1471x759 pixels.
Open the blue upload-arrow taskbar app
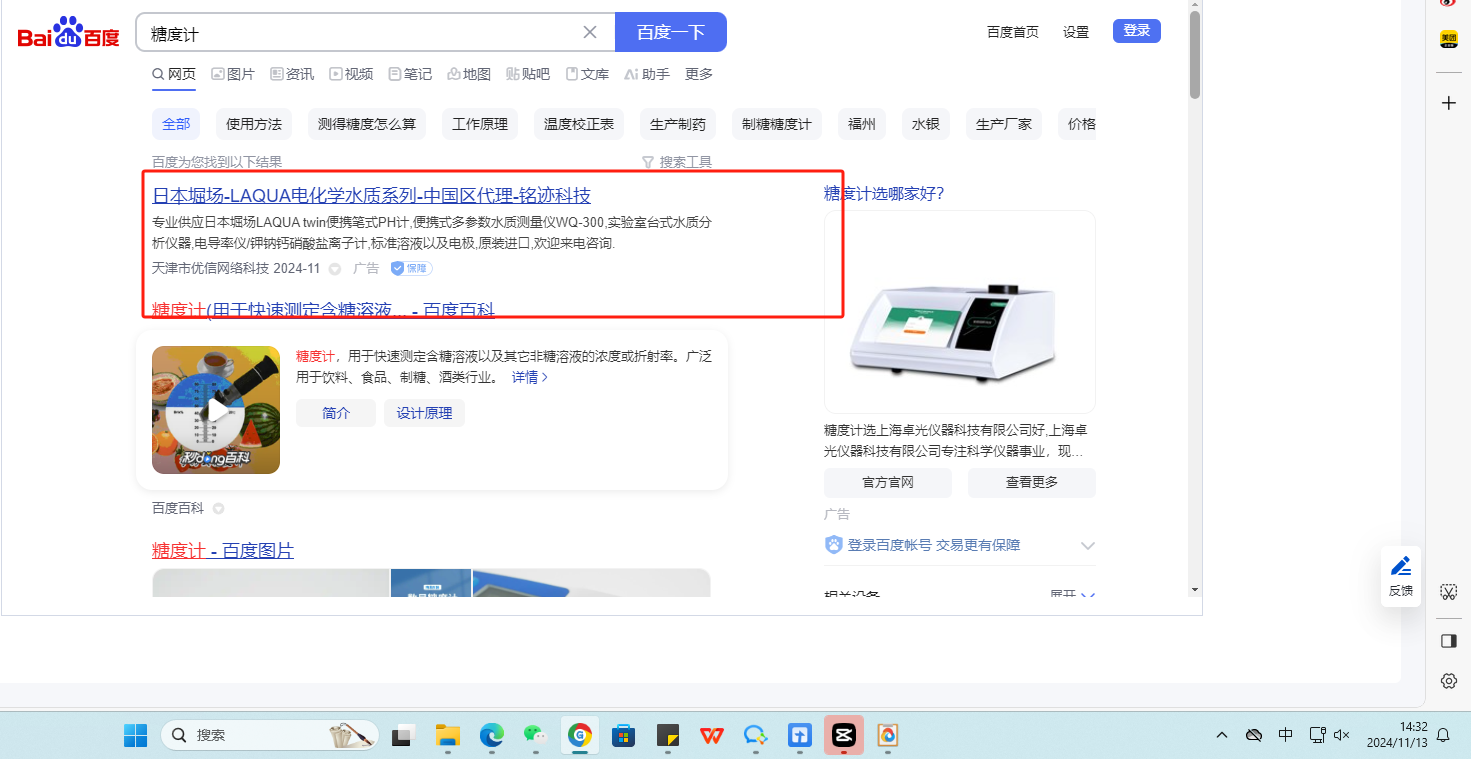[x=799, y=736]
